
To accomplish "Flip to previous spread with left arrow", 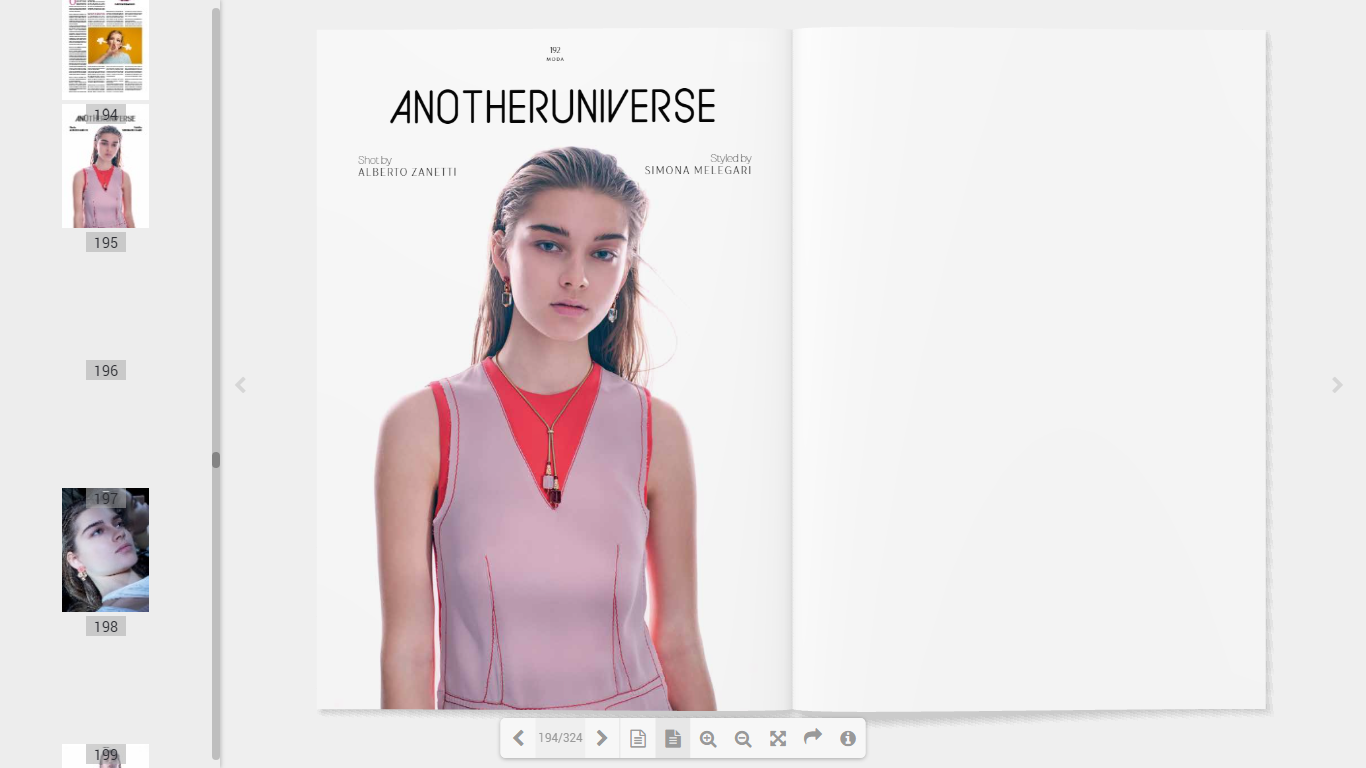I will tap(240, 385).
